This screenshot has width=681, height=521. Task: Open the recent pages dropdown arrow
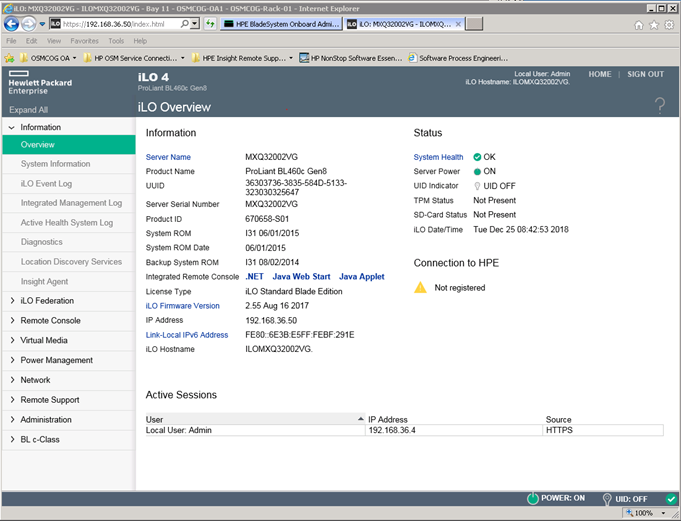42,24
